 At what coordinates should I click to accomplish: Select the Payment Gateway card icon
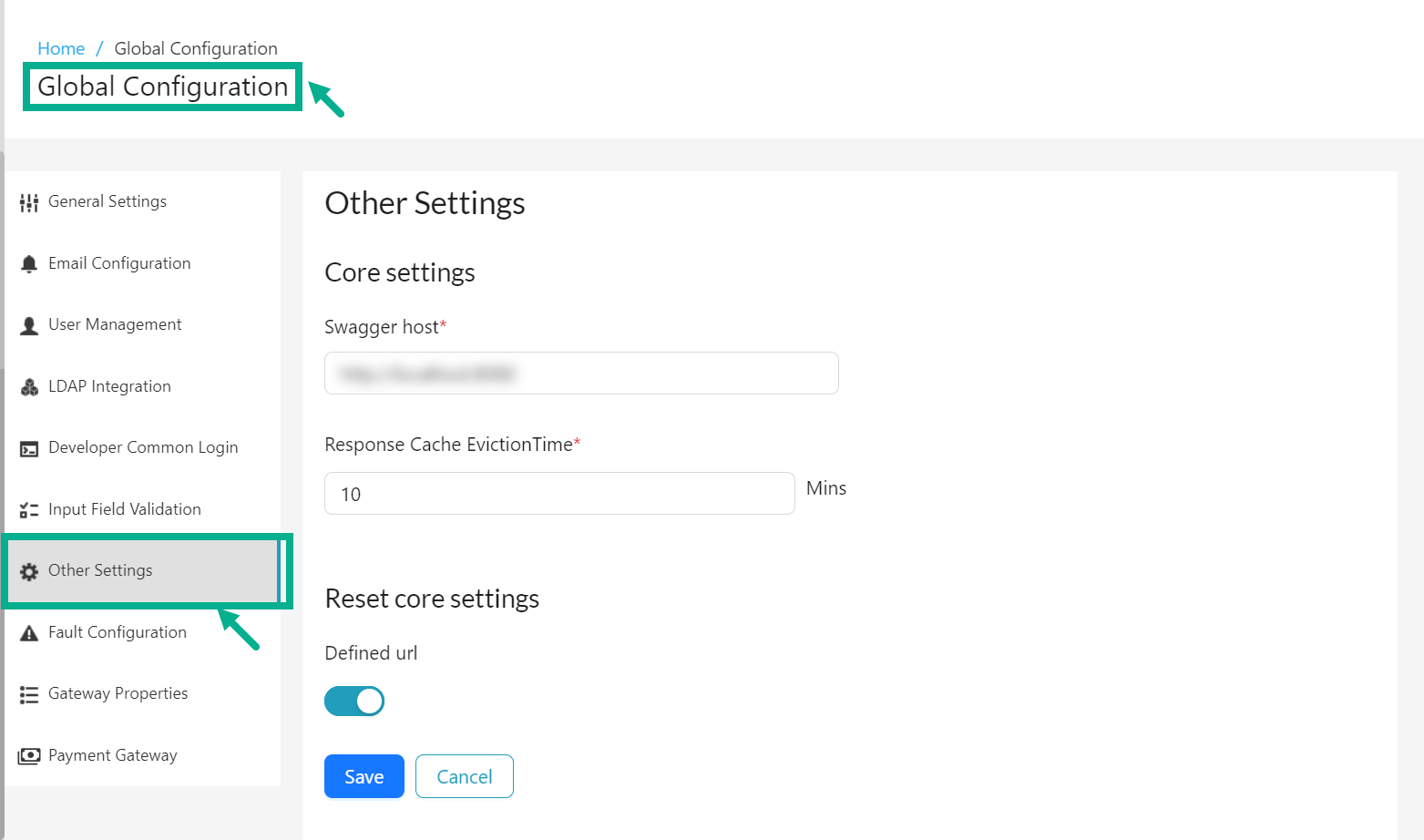(x=28, y=754)
